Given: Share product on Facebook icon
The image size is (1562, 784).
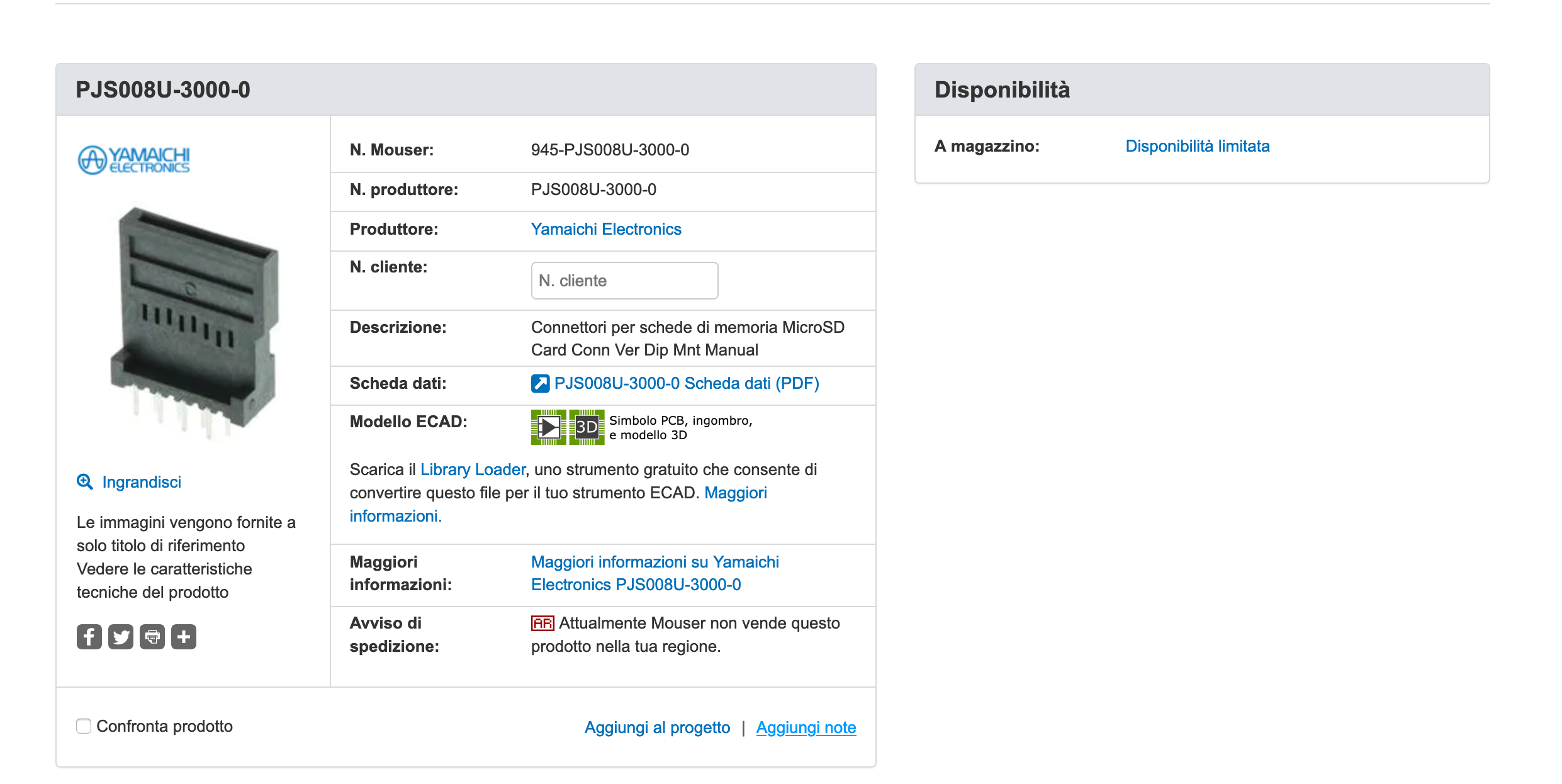Looking at the screenshot, I should (x=89, y=637).
